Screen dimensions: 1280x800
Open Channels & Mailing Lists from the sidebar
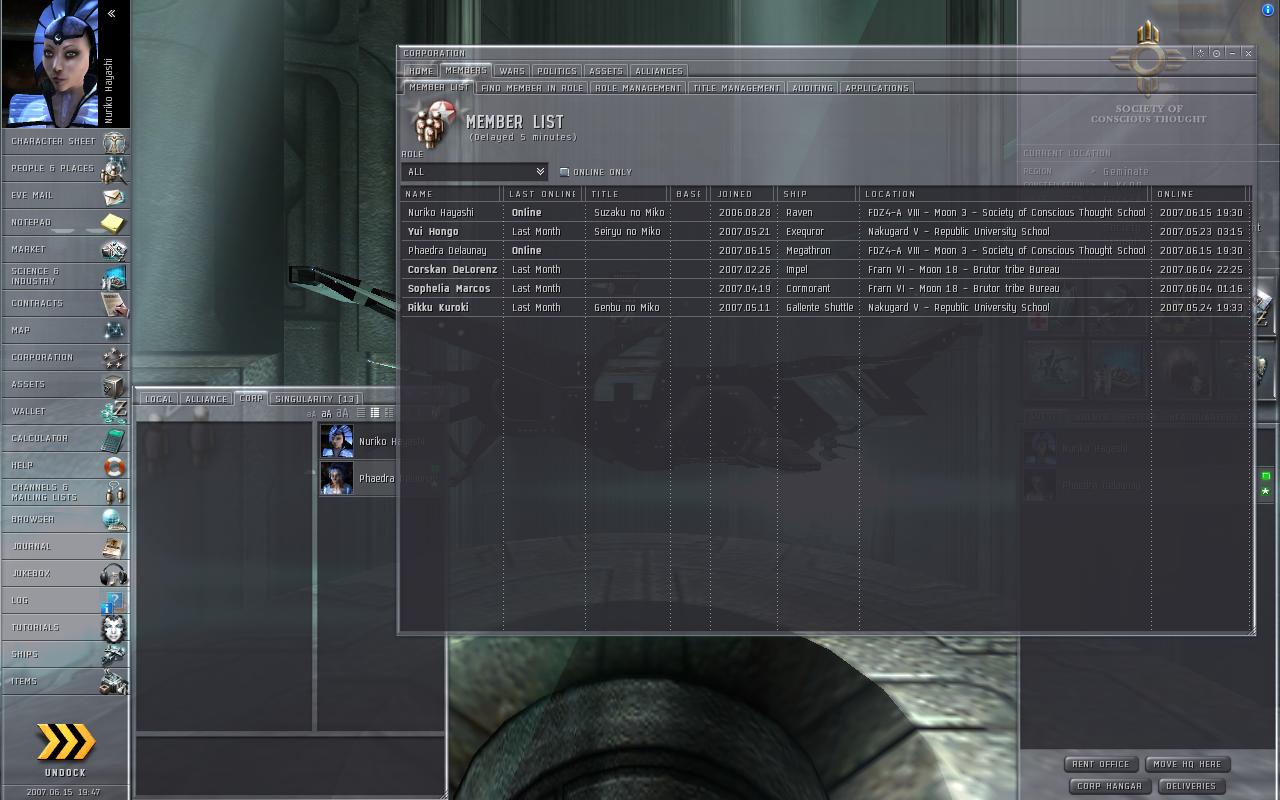pyautogui.click(x=65, y=492)
